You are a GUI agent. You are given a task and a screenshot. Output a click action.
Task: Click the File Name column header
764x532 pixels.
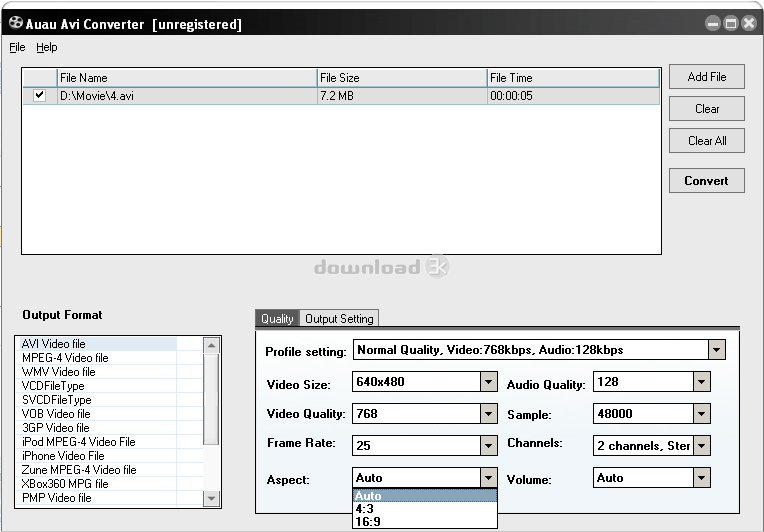point(187,78)
